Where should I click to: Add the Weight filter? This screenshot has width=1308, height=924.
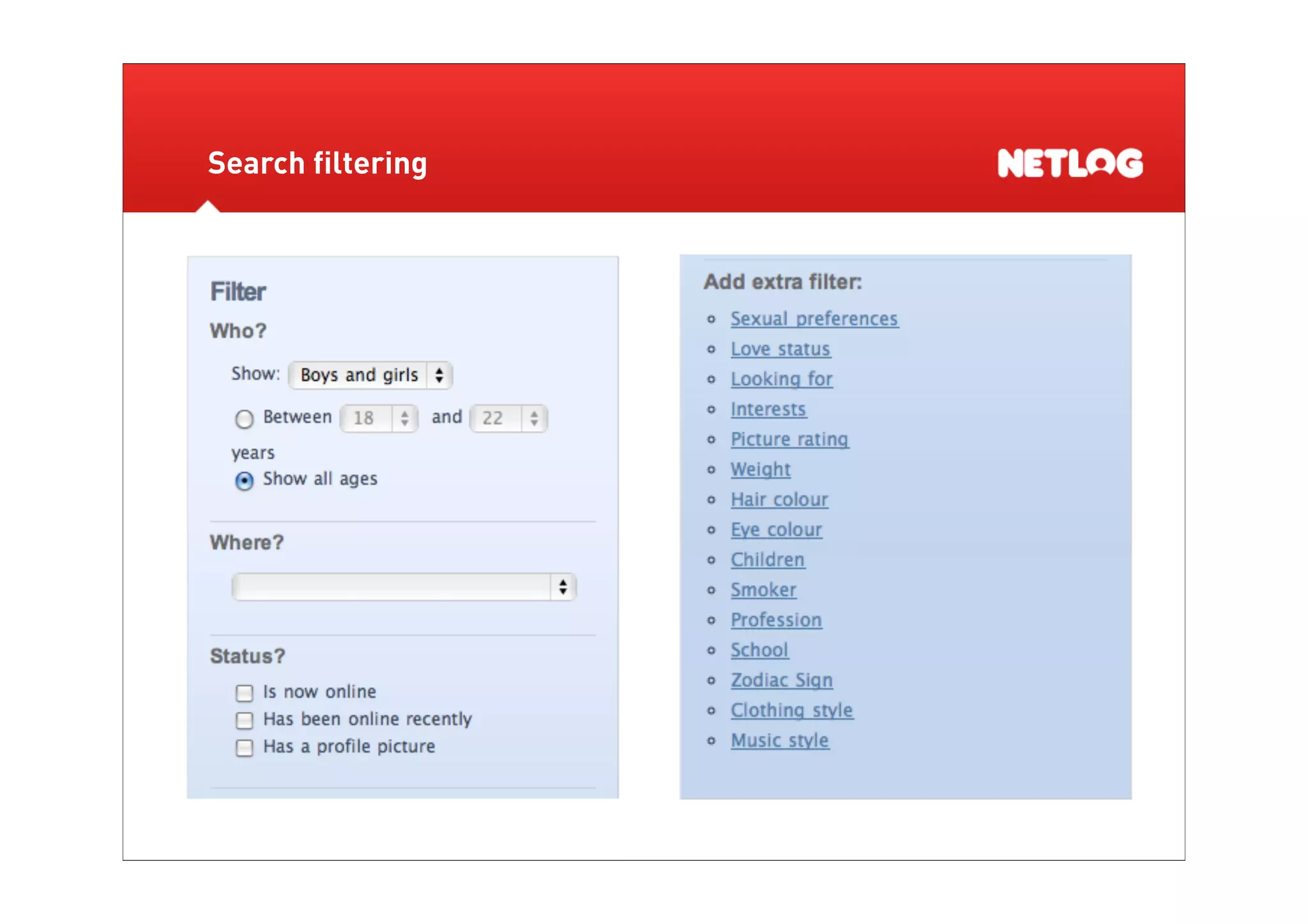761,469
